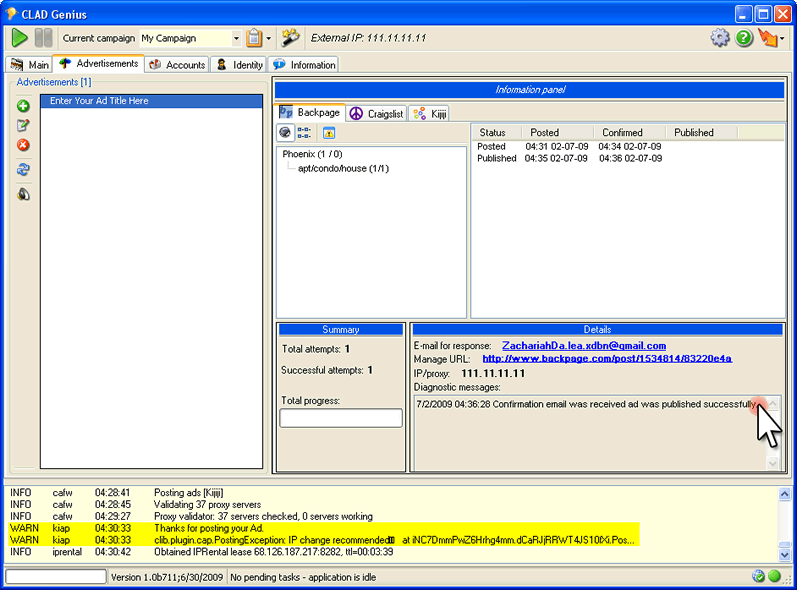The height and width of the screenshot is (590, 797).
Task: Open help with the green question icon
Action: (x=744, y=38)
